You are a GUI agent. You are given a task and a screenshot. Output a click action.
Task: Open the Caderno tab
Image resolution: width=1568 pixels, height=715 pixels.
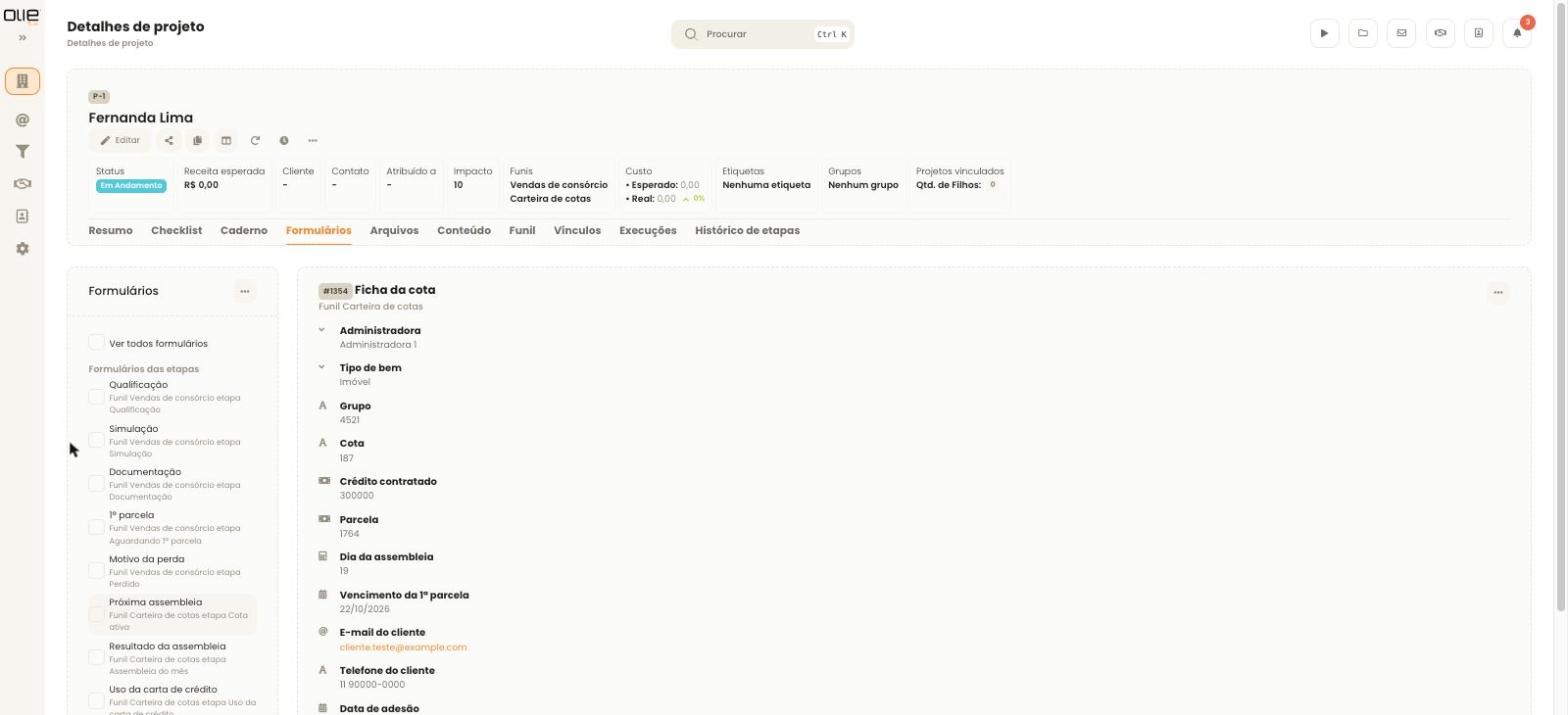point(244,231)
